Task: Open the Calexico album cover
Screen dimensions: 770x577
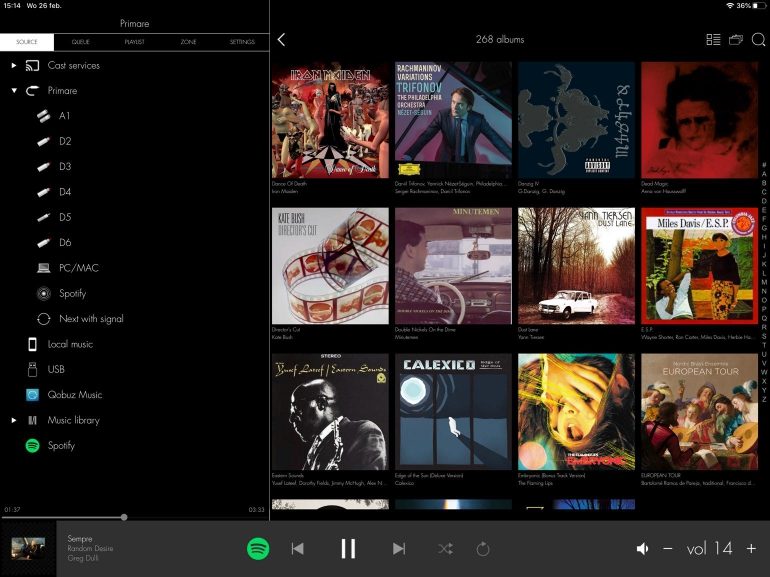Action: pyautogui.click(x=453, y=411)
